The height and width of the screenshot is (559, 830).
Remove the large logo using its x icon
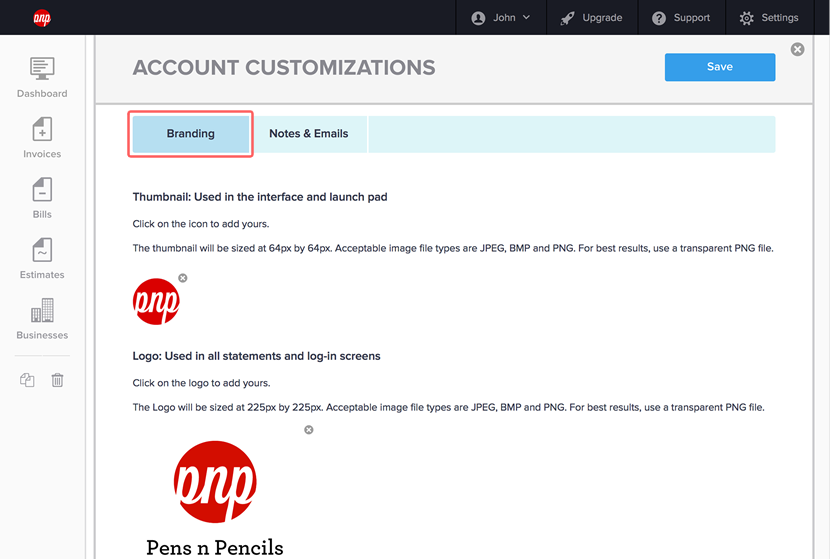pos(309,430)
